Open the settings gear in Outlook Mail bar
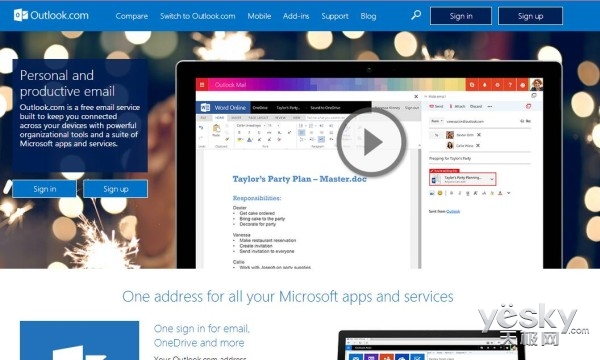Screen dimensions: 600x360 [x=497, y=85]
